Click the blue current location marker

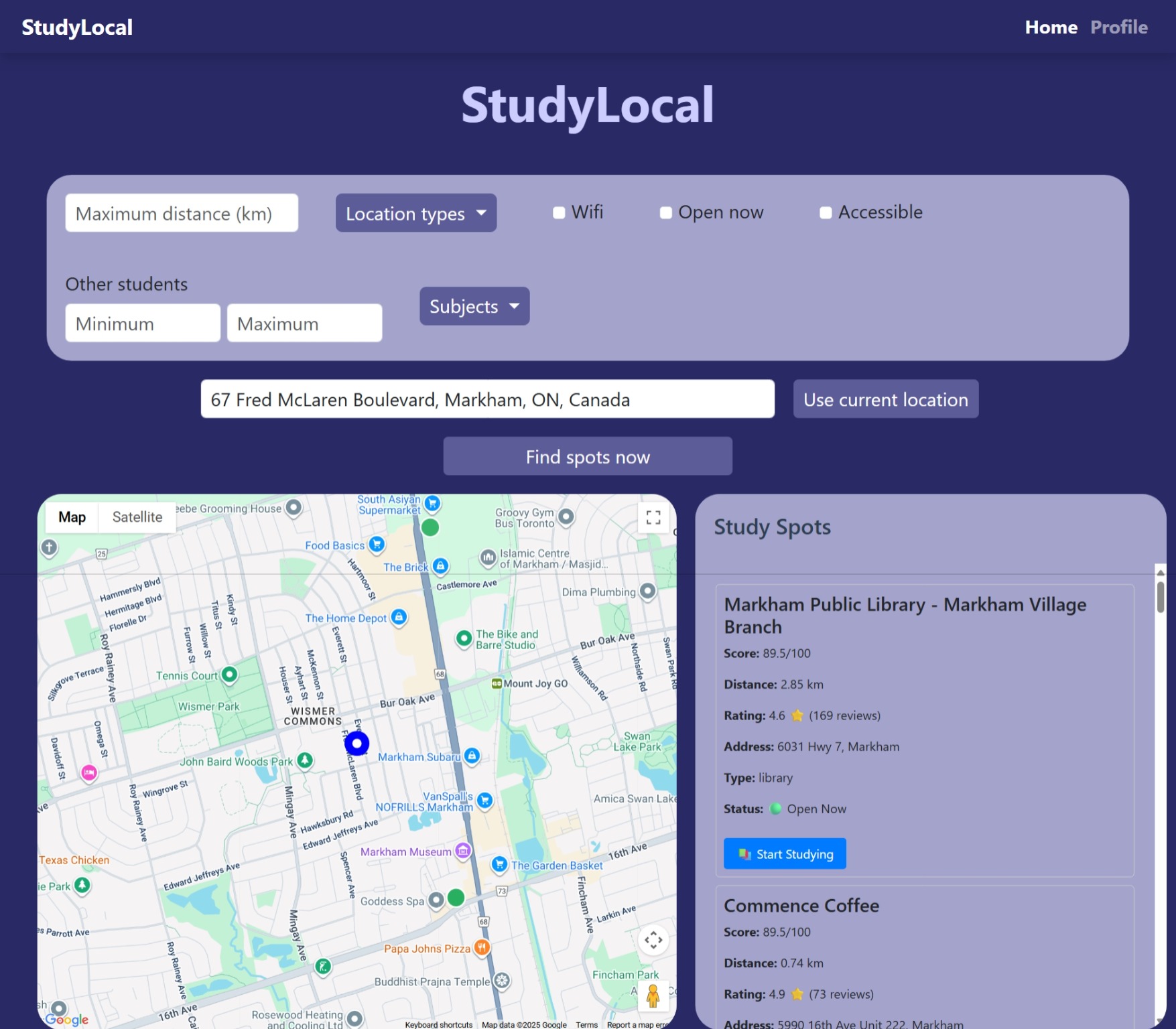click(x=356, y=743)
